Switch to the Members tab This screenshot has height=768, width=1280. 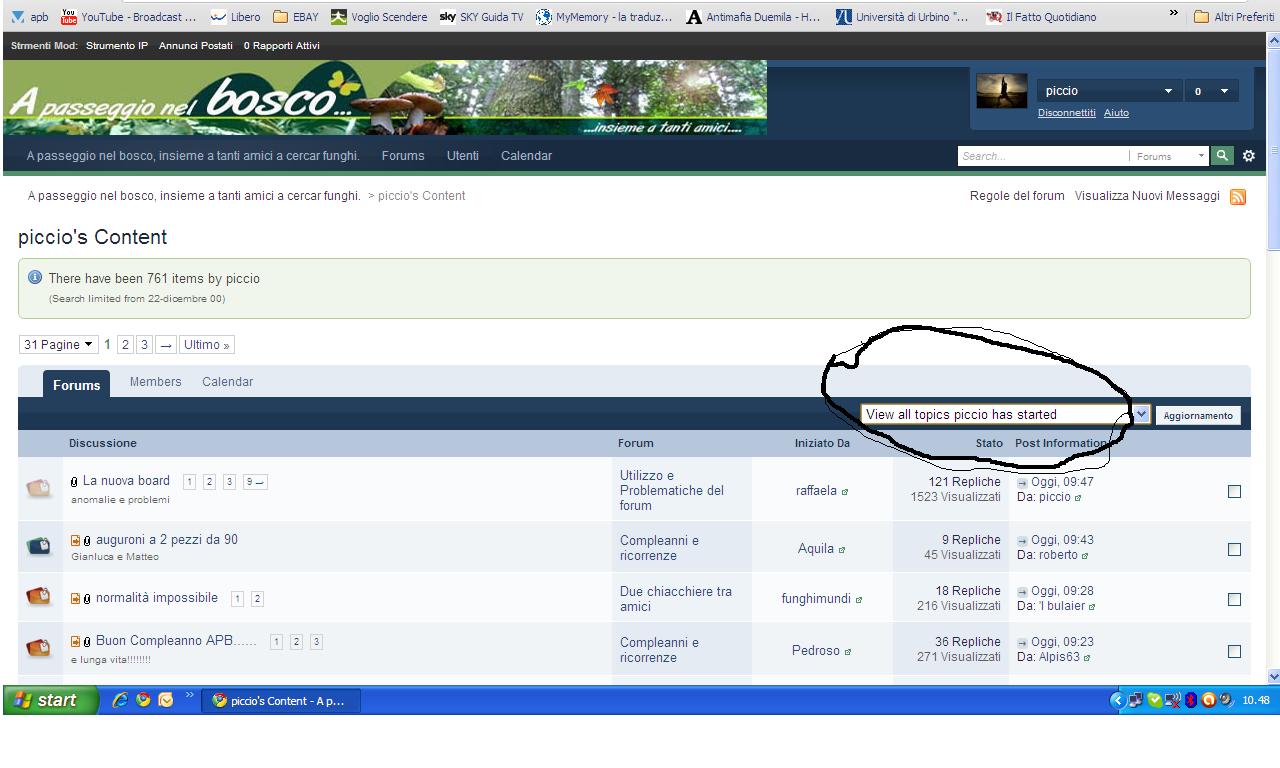155,382
